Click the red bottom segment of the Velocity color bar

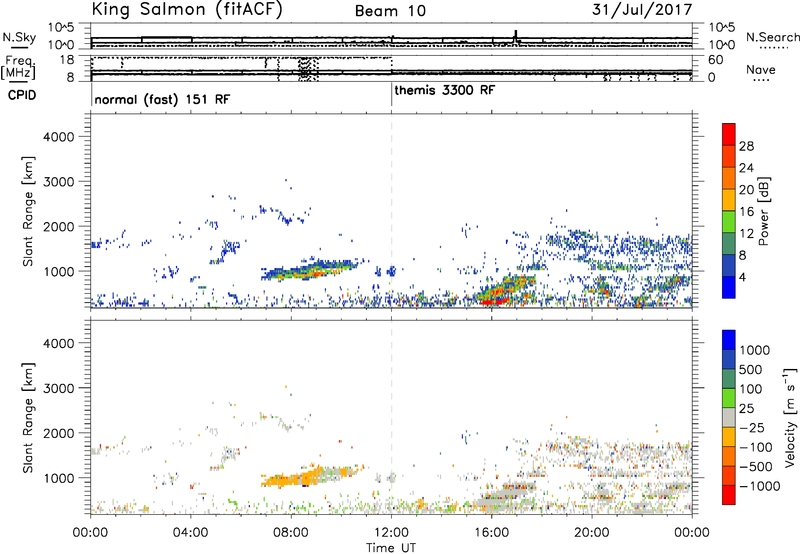(729, 495)
